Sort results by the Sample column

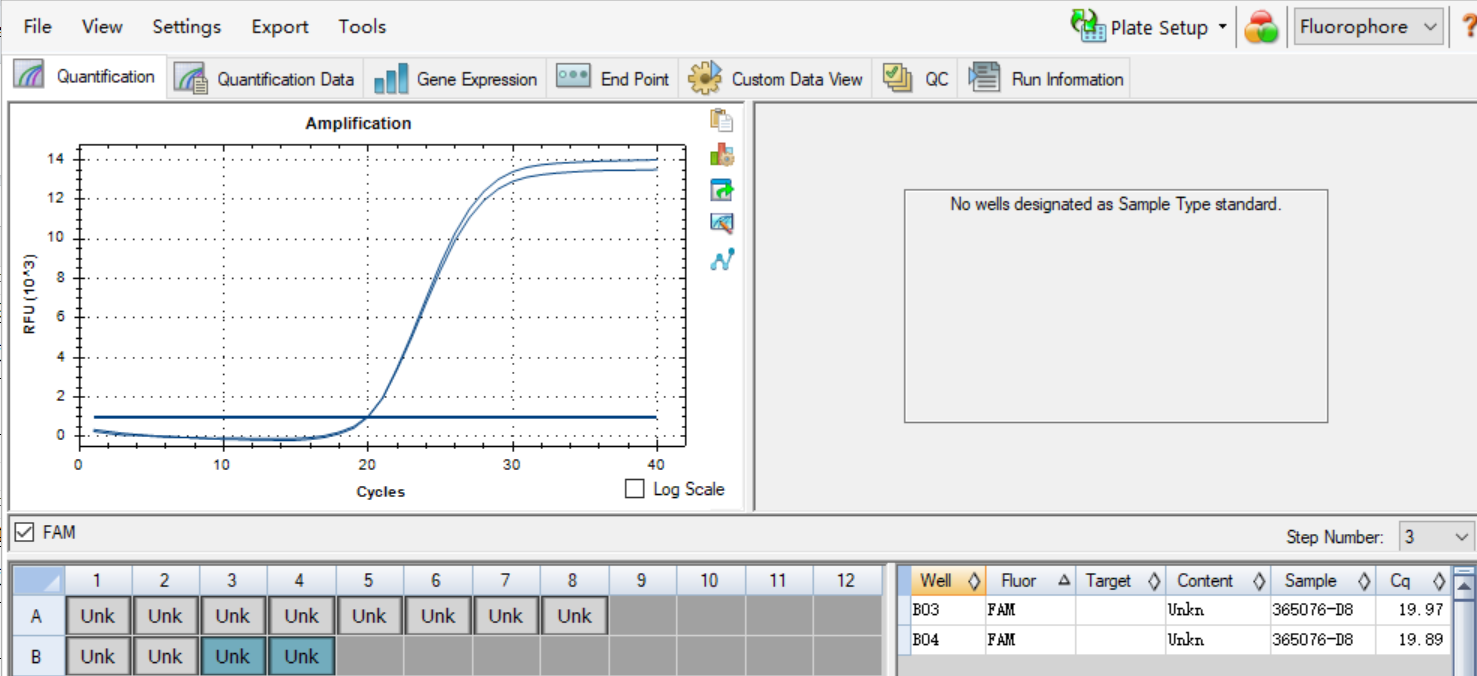click(1323, 580)
